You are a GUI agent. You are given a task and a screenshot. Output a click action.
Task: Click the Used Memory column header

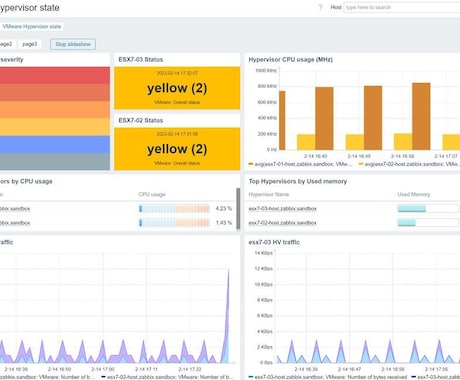414,194
